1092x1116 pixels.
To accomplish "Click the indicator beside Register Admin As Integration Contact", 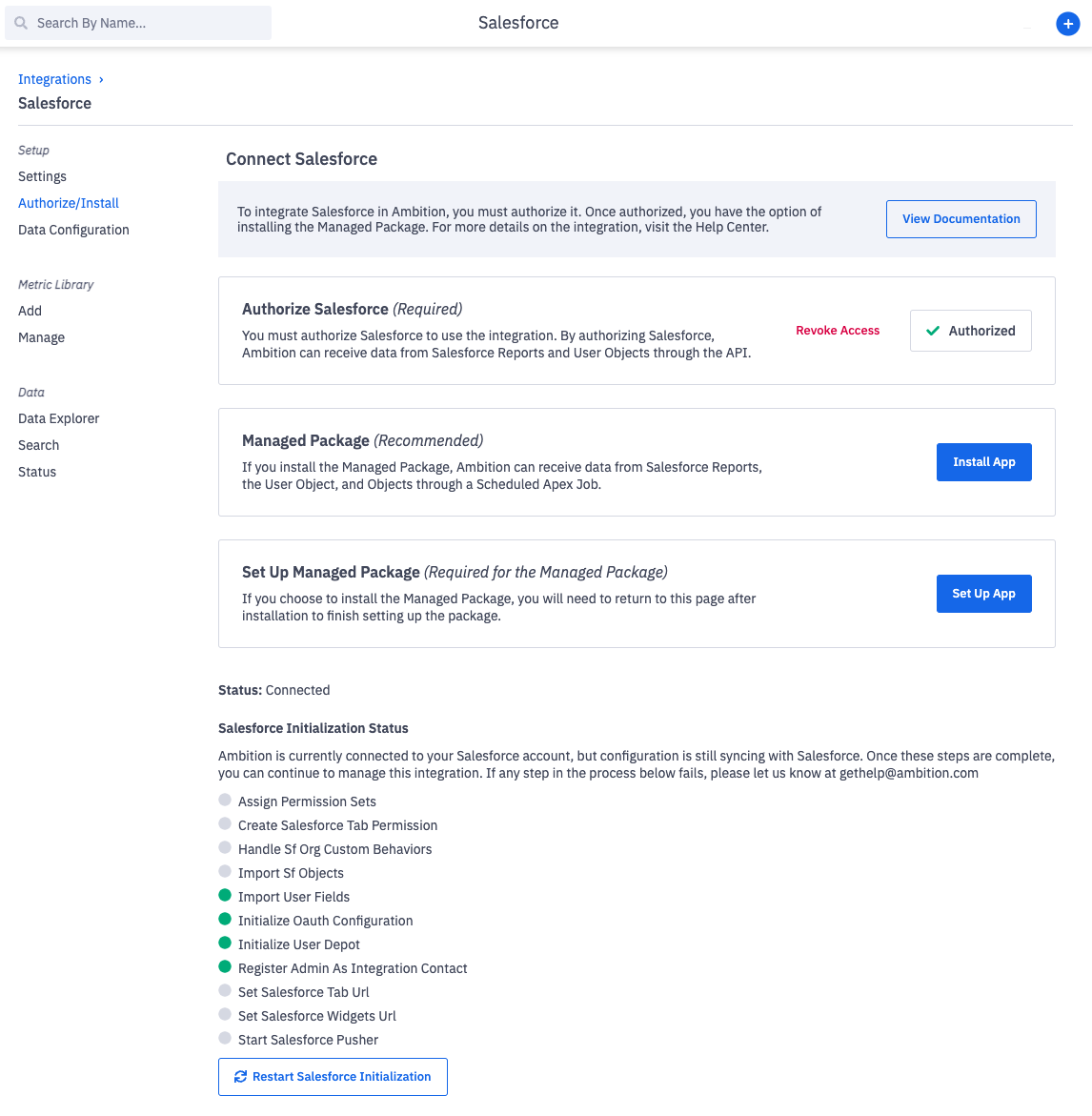I will click(x=224, y=966).
